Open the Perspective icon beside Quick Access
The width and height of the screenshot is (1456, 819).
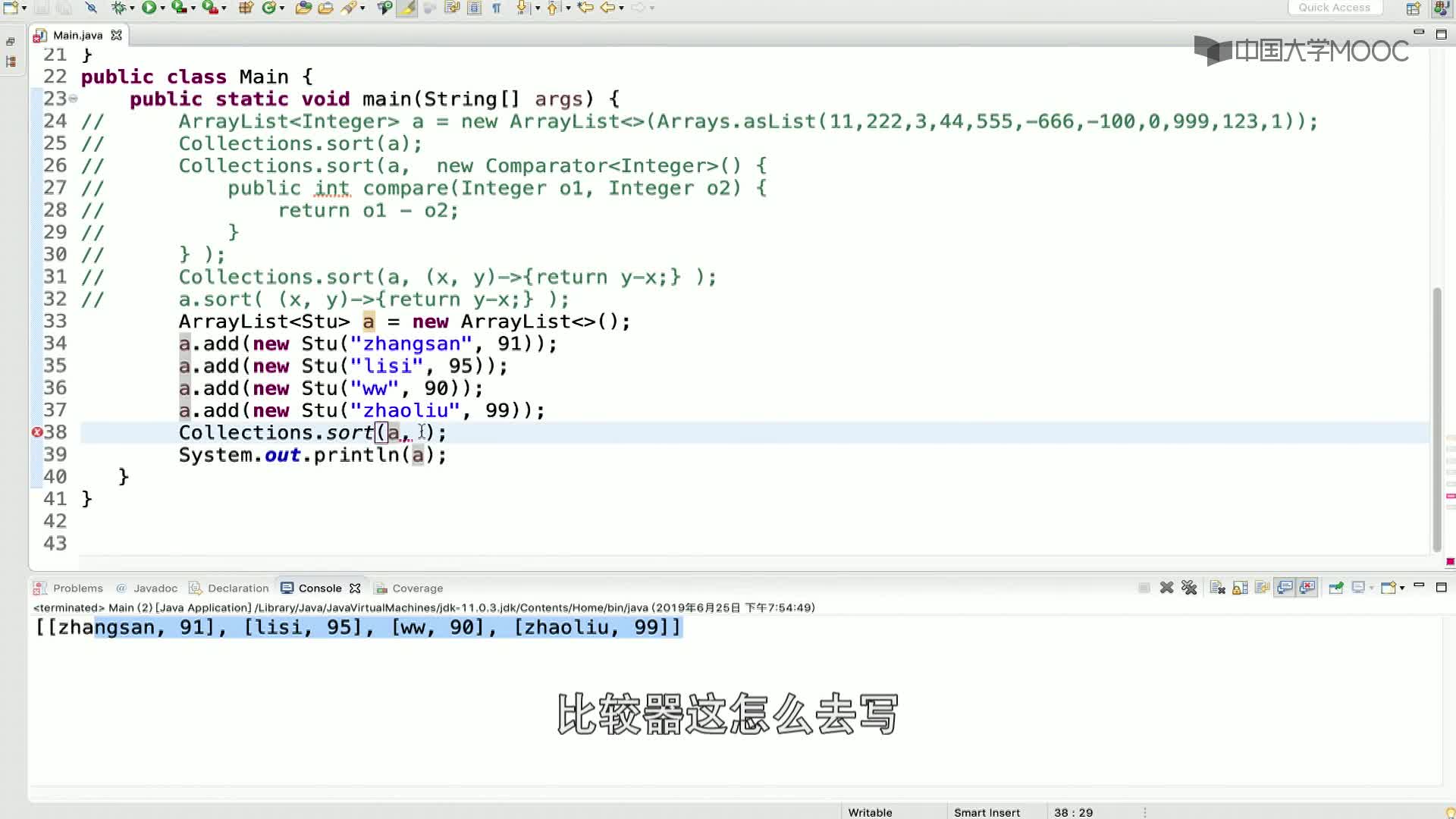click(1414, 8)
